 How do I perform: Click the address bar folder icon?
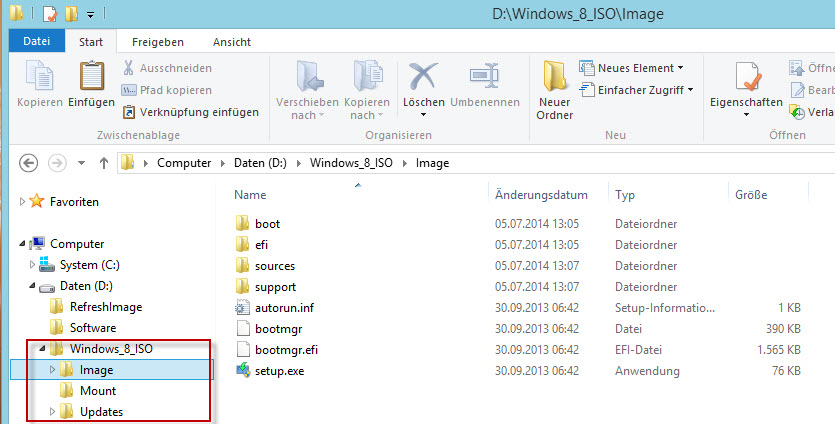pyautogui.click(x=127, y=162)
